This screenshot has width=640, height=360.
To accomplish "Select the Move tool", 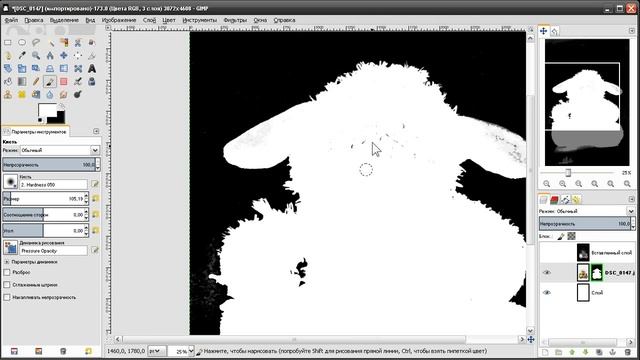I will 64,56.
